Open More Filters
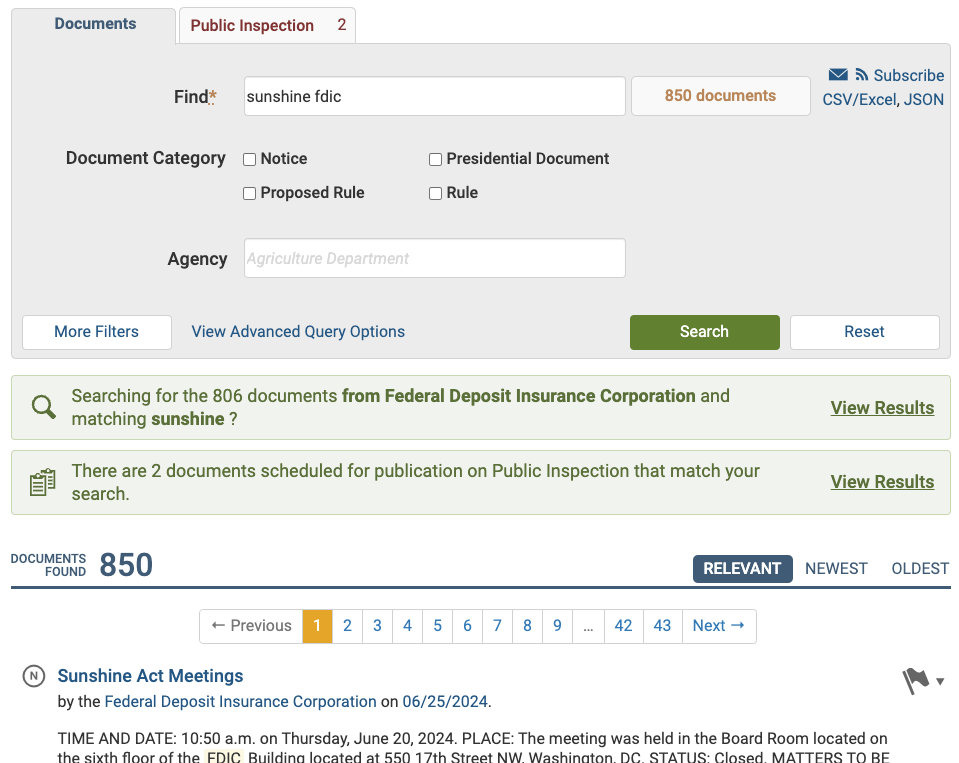This screenshot has height=763, width=959. (97, 332)
